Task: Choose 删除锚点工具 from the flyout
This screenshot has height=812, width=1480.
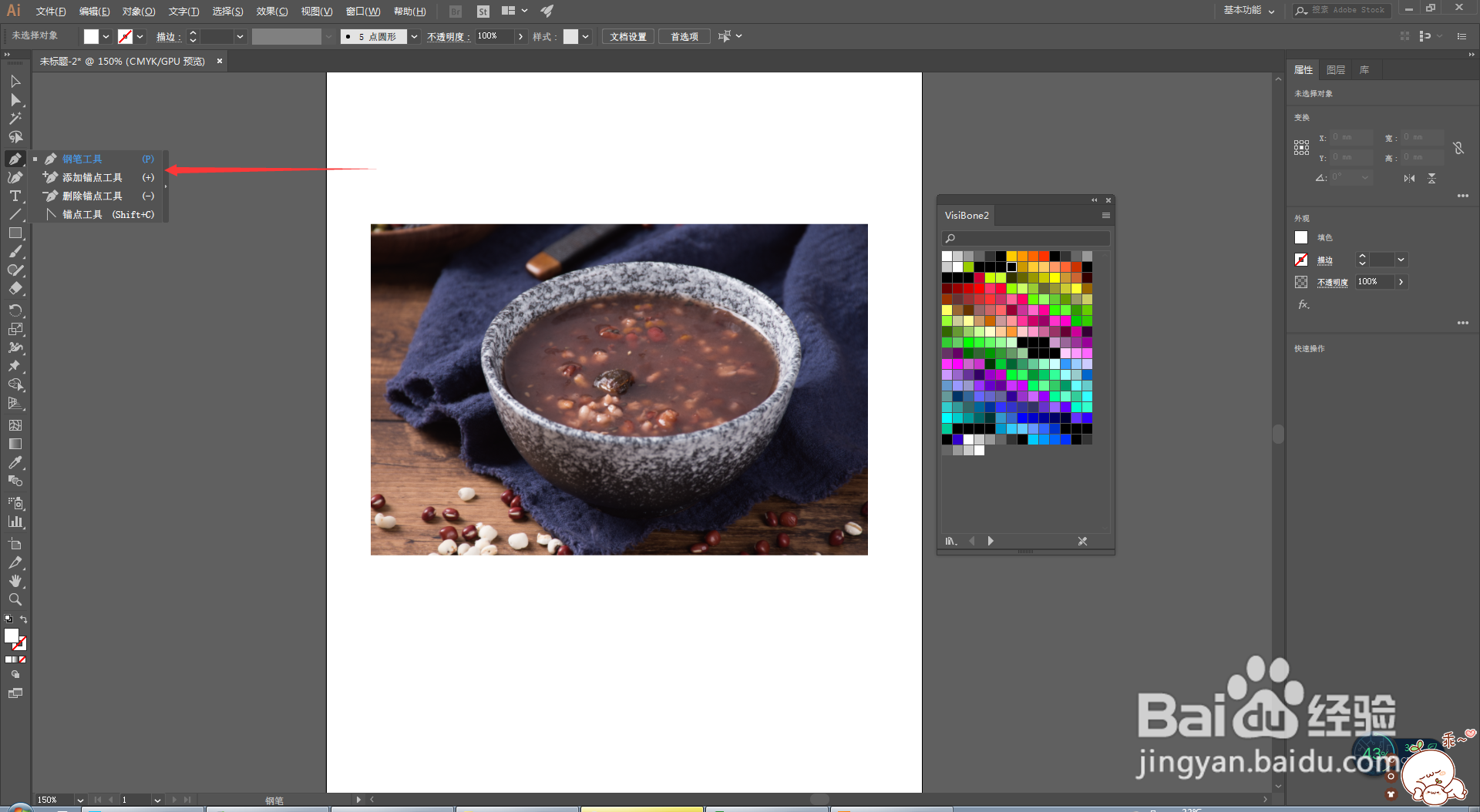Action: [99, 196]
